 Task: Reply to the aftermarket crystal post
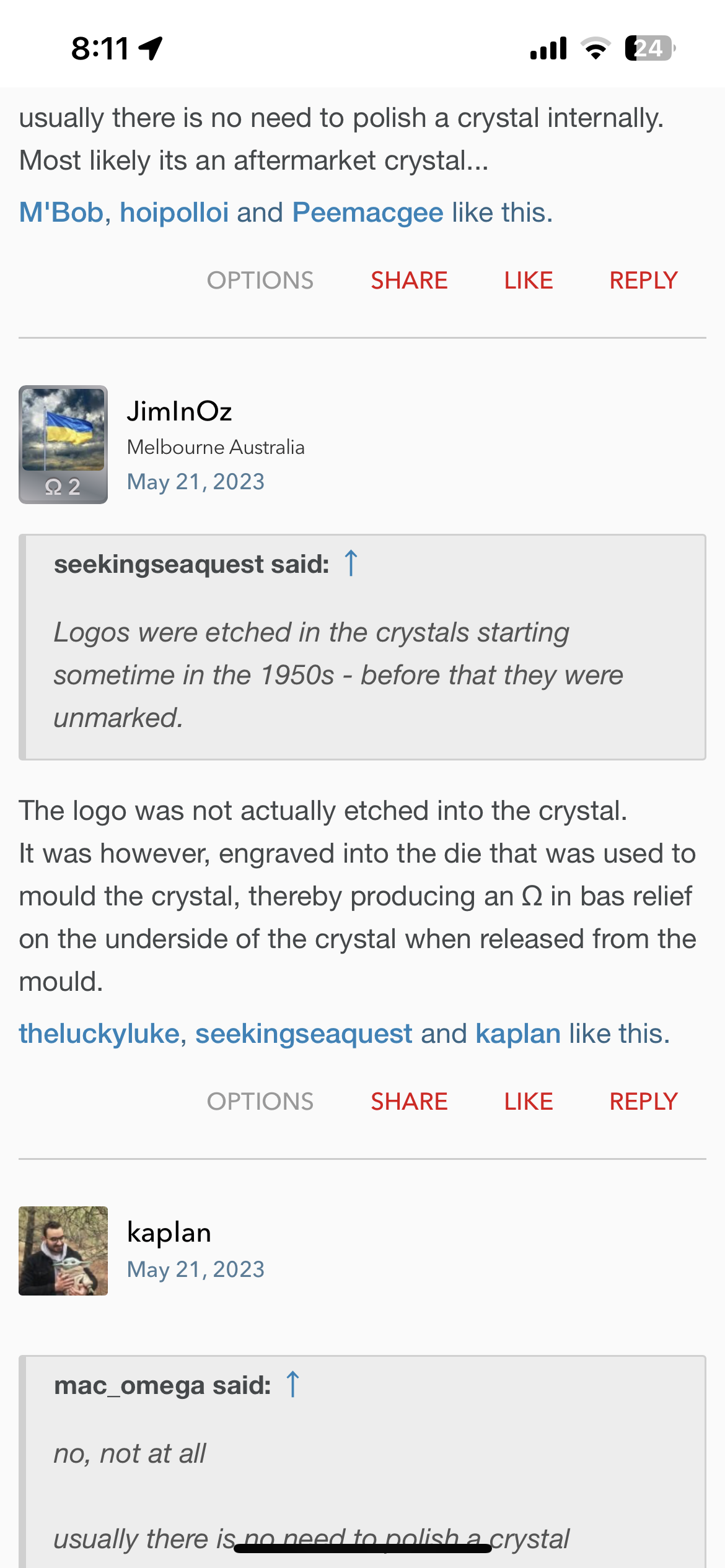(x=643, y=281)
